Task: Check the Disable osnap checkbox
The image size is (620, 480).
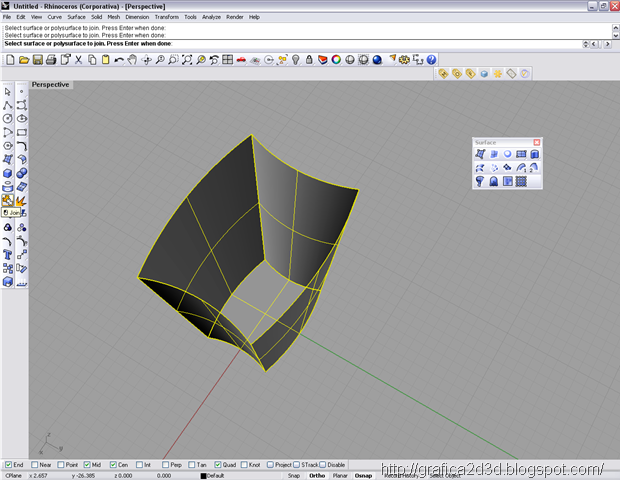Action: pos(322,465)
